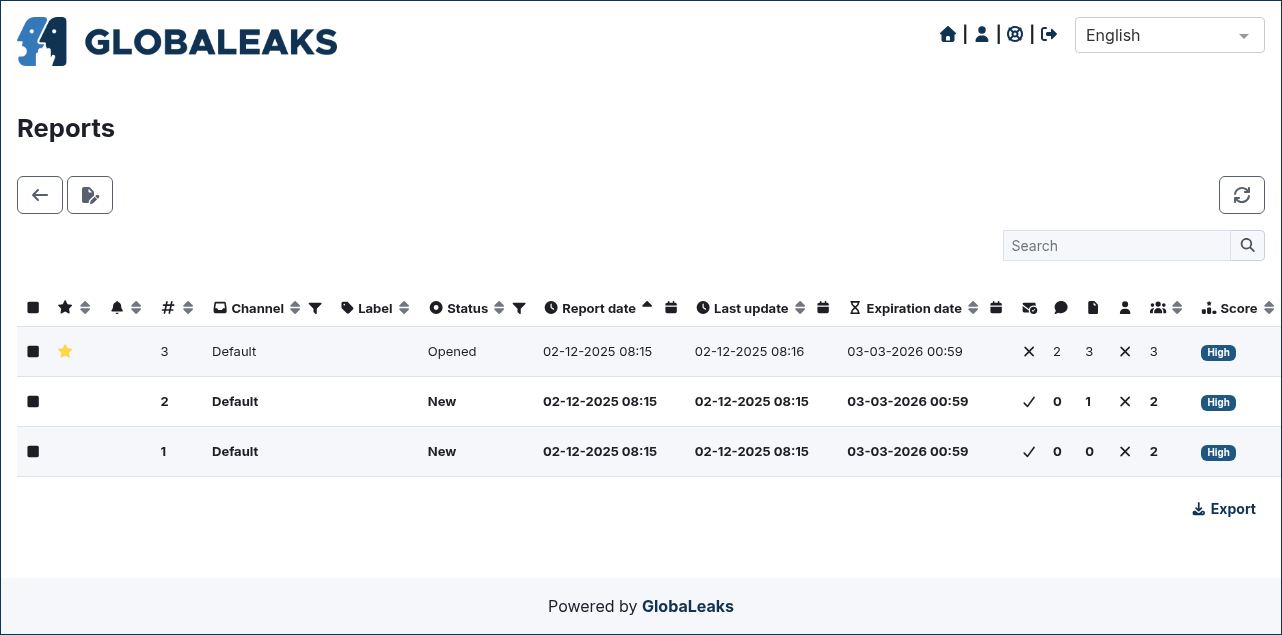This screenshot has height=635, width=1282.
Task: Click the High badge on report 3
Action: 1218,352
